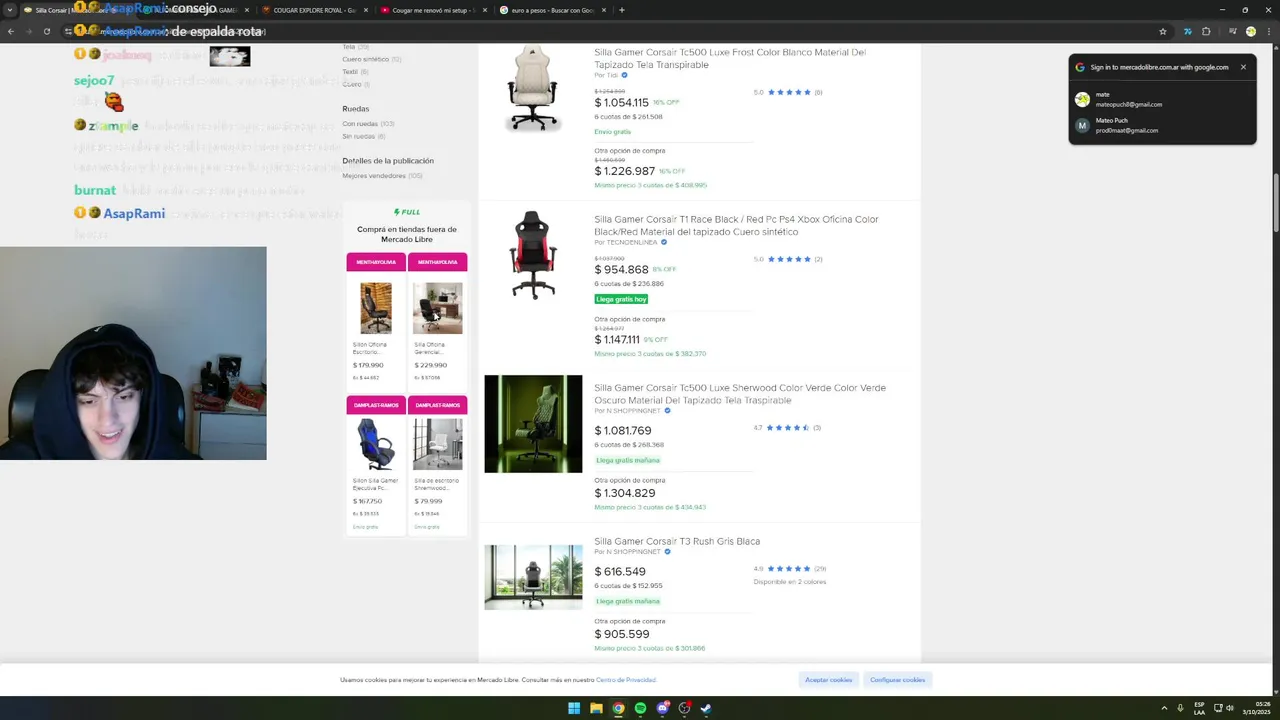This screenshot has width=1280, height=720.
Task: Click the DAMPLAST-RAMOS banner above Gamer Ejecutiva ad
Action: (376, 405)
